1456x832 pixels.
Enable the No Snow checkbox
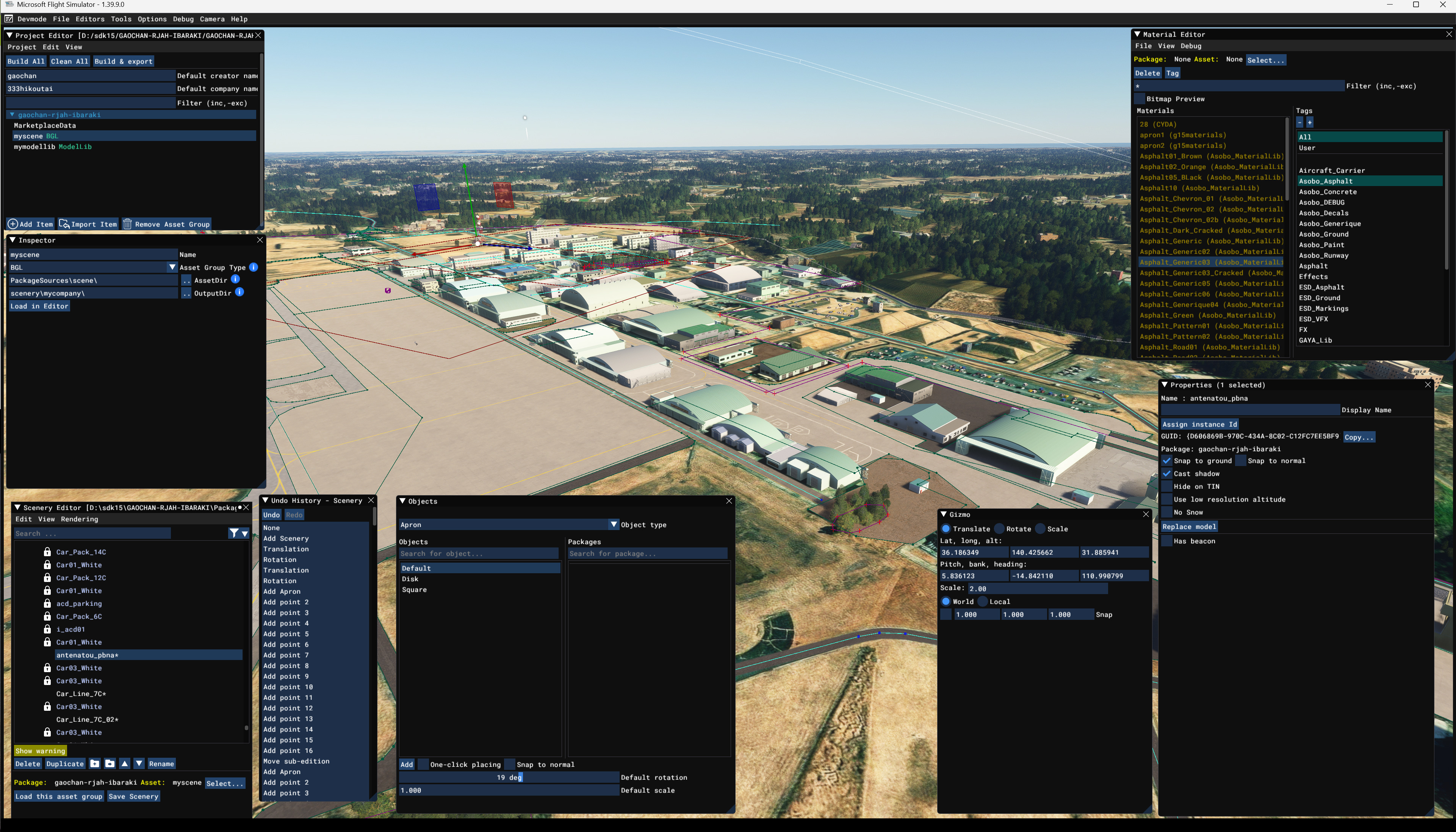1167,512
